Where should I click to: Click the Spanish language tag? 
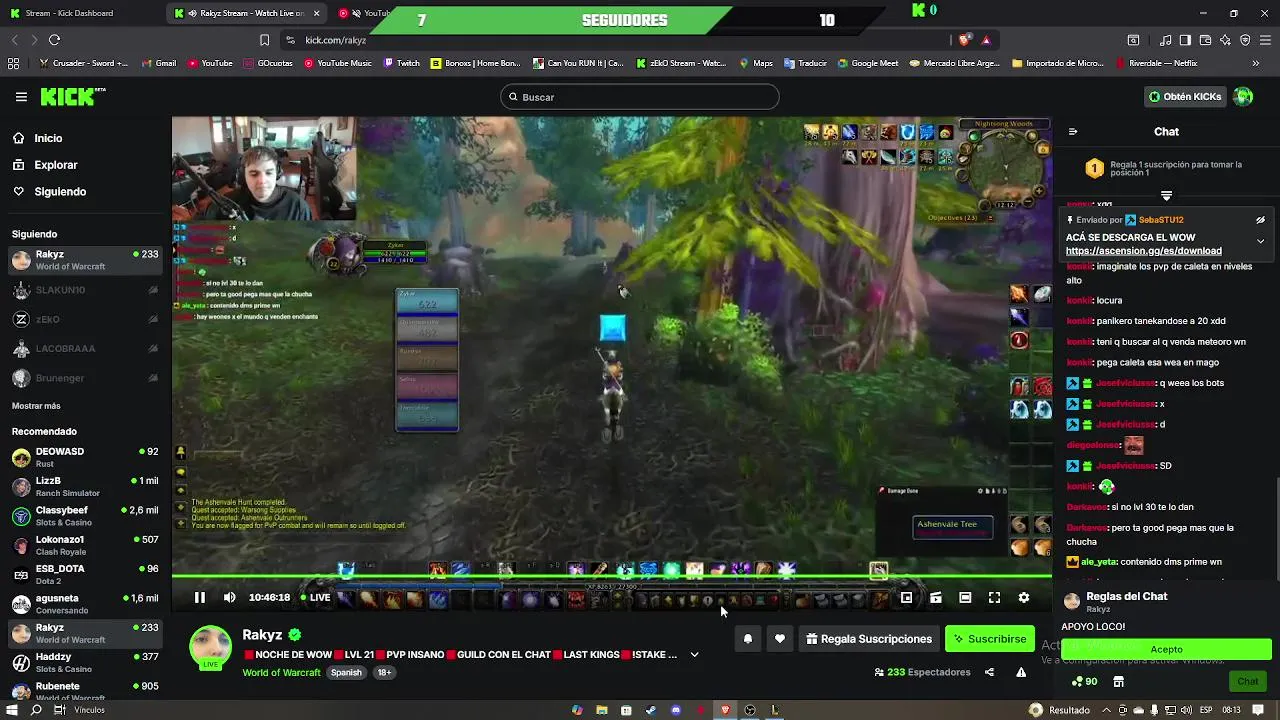tap(346, 673)
